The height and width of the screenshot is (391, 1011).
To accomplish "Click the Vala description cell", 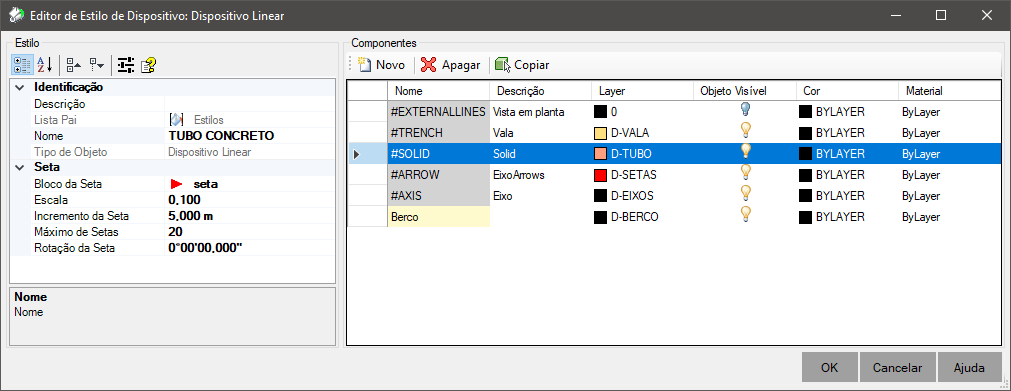I will 540,133.
